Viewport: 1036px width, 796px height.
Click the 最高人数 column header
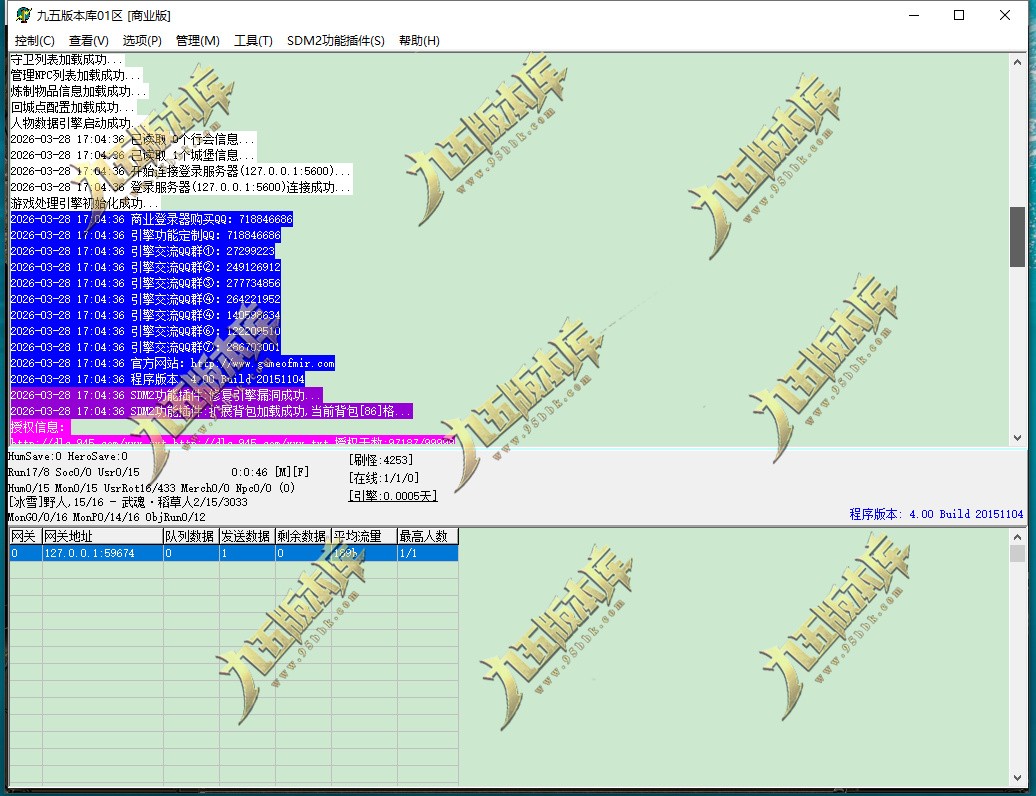[x=427, y=536]
